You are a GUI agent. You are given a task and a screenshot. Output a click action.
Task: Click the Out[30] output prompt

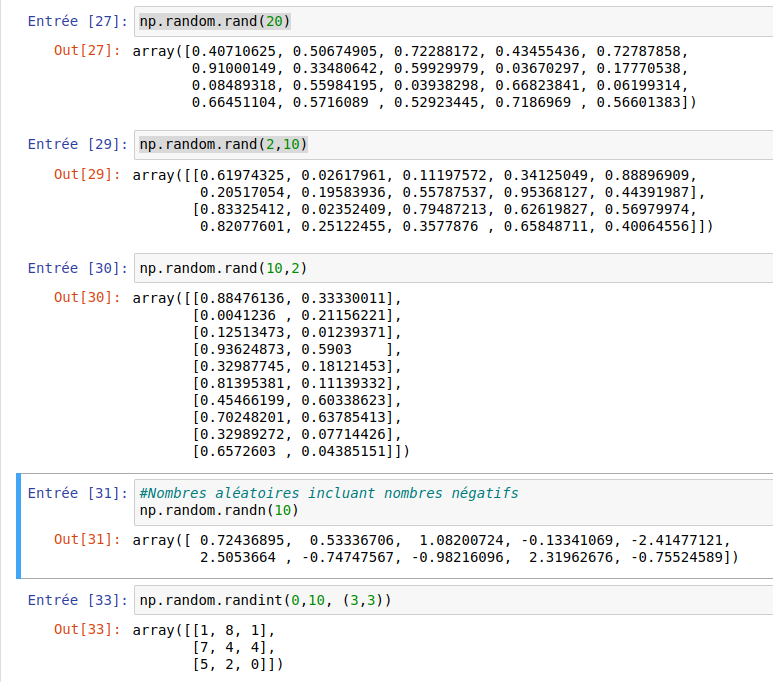[87, 298]
